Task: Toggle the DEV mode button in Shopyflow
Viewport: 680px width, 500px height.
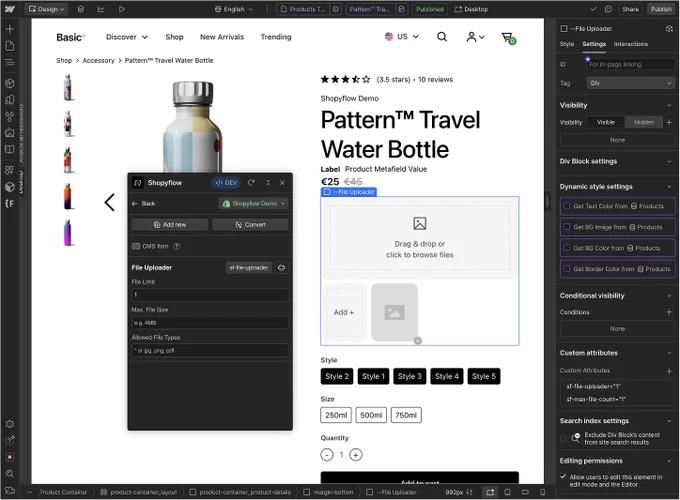Action: 226,183
